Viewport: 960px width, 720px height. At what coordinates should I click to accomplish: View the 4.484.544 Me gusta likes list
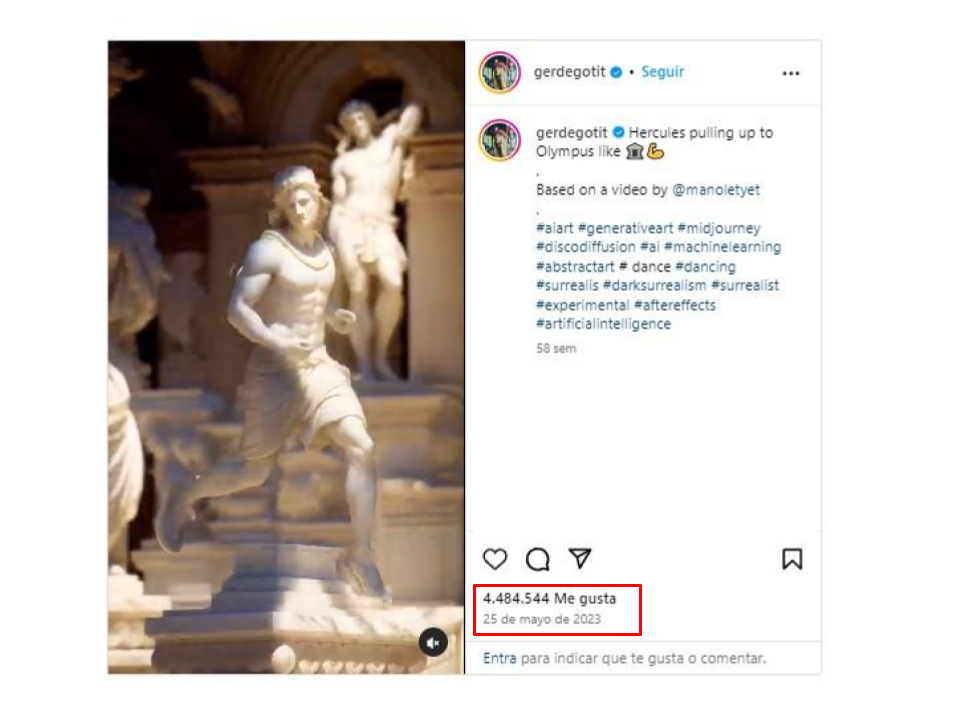point(549,598)
